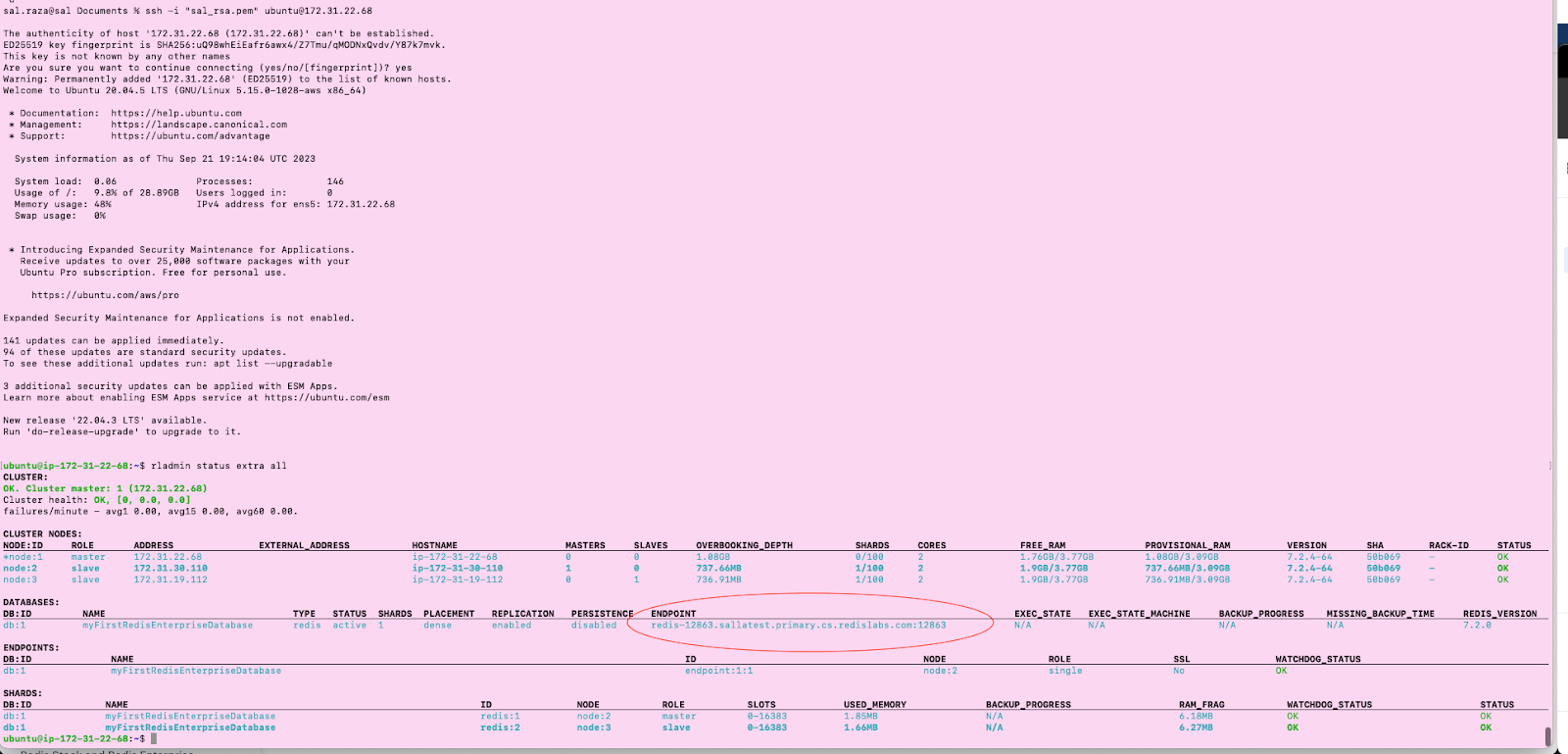Image resolution: width=1568 pixels, height=754 pixels.
Task: Click the ENDPOINT column header
Action: pyautogui.click(x=673, y=614)
